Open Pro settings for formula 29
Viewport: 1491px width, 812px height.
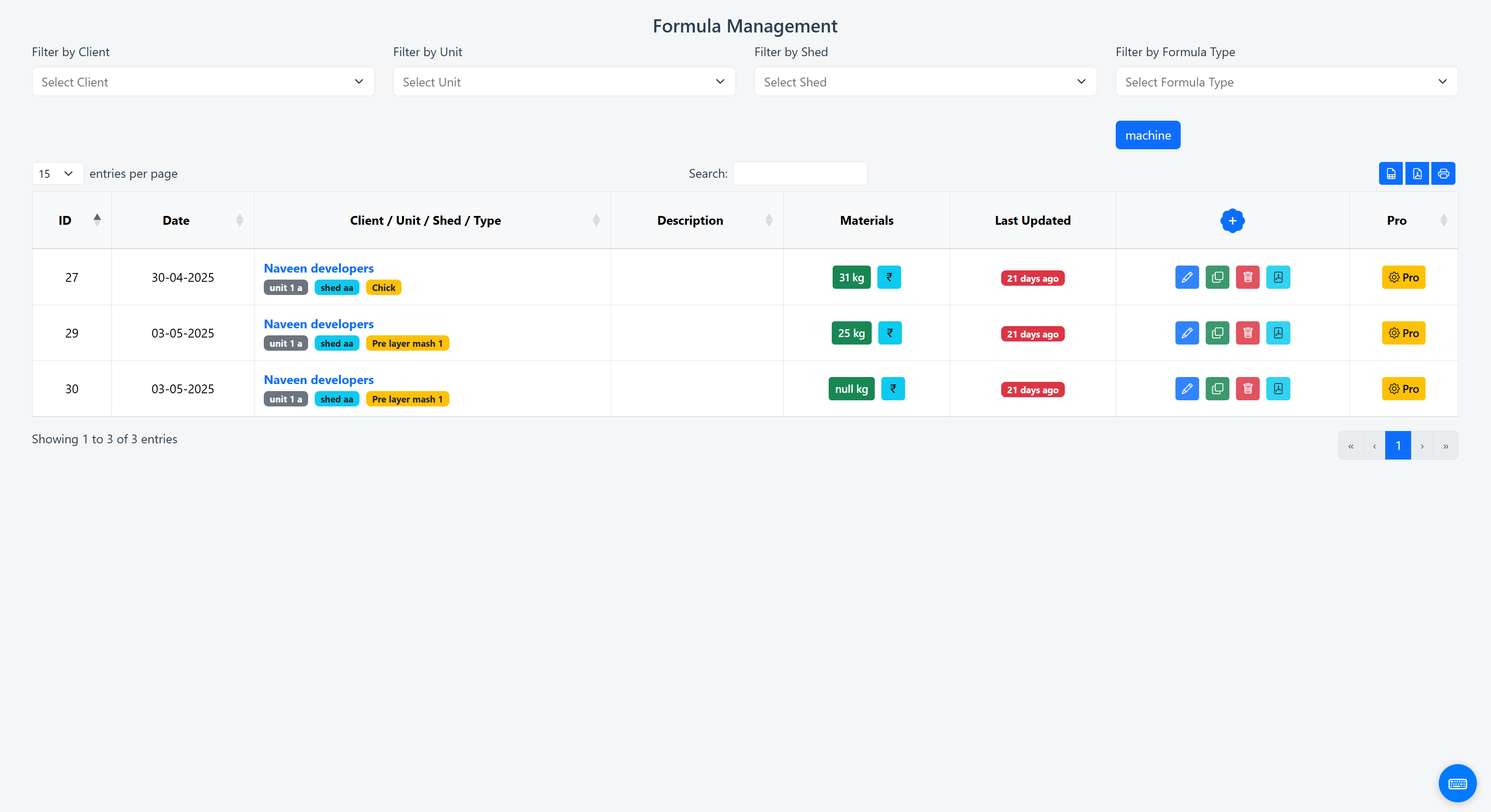(1403, 333)
